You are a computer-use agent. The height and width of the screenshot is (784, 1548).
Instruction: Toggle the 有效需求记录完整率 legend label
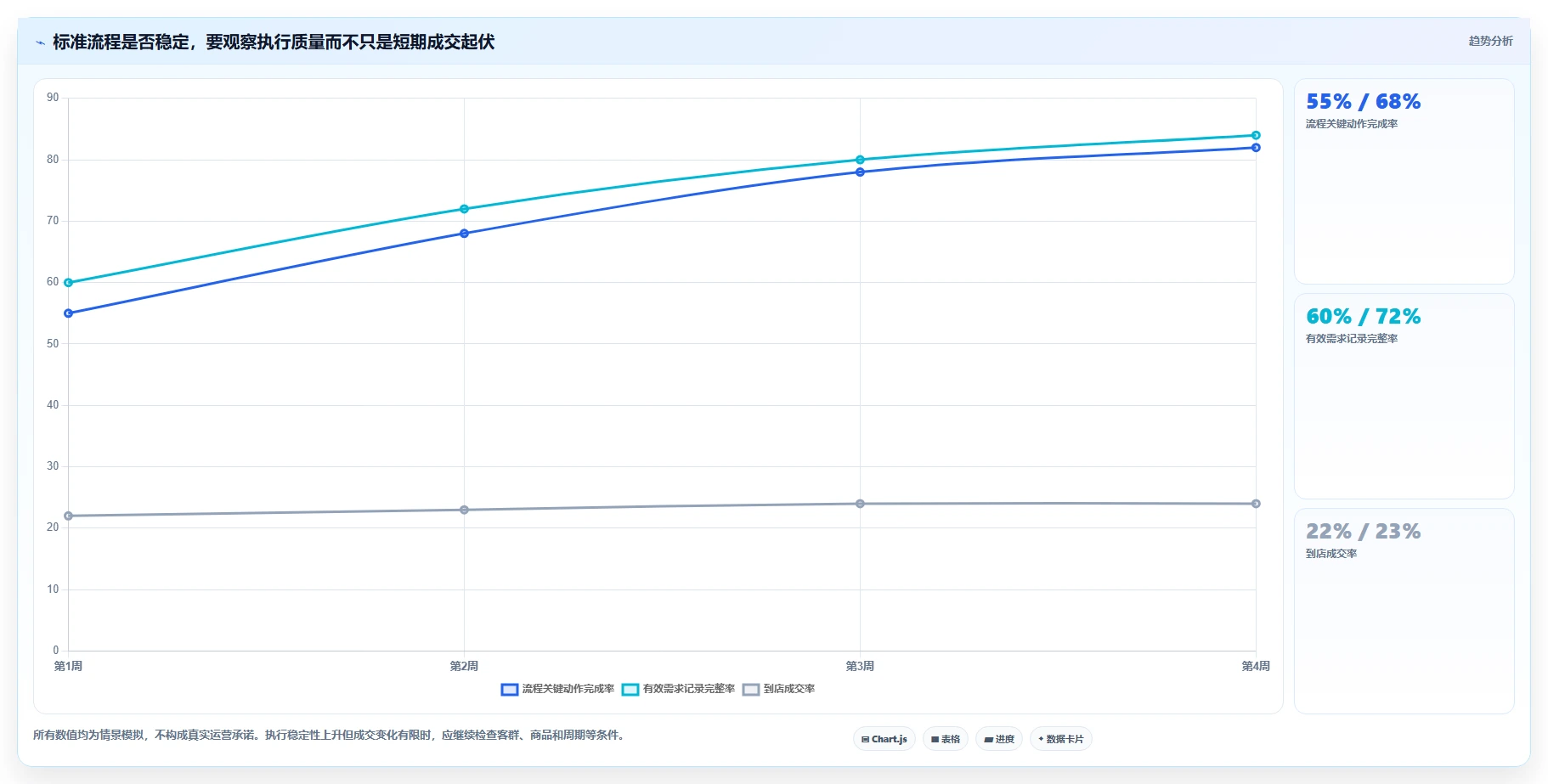(x=689, y=689)
